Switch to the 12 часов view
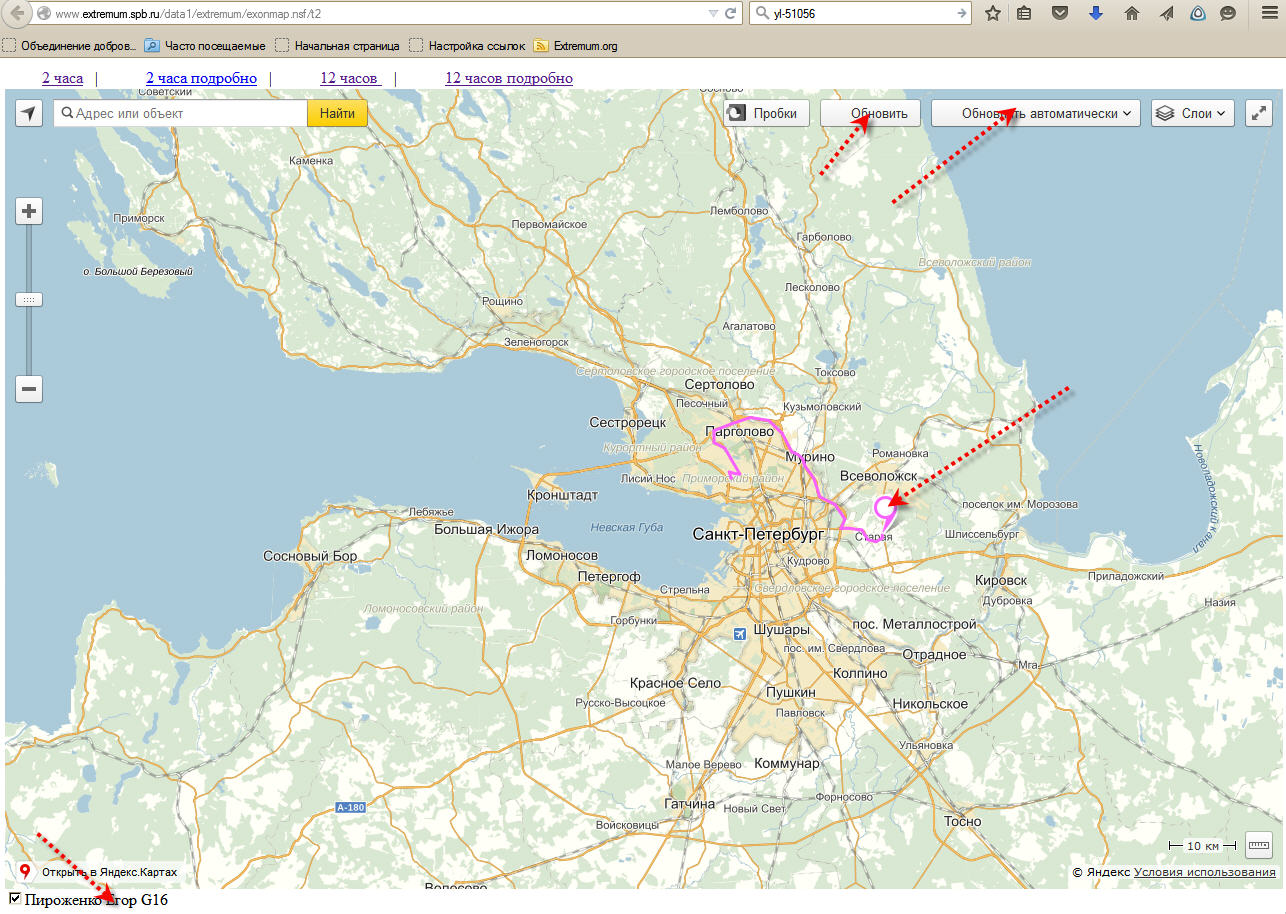1286x914 pixels. point(349,78)
